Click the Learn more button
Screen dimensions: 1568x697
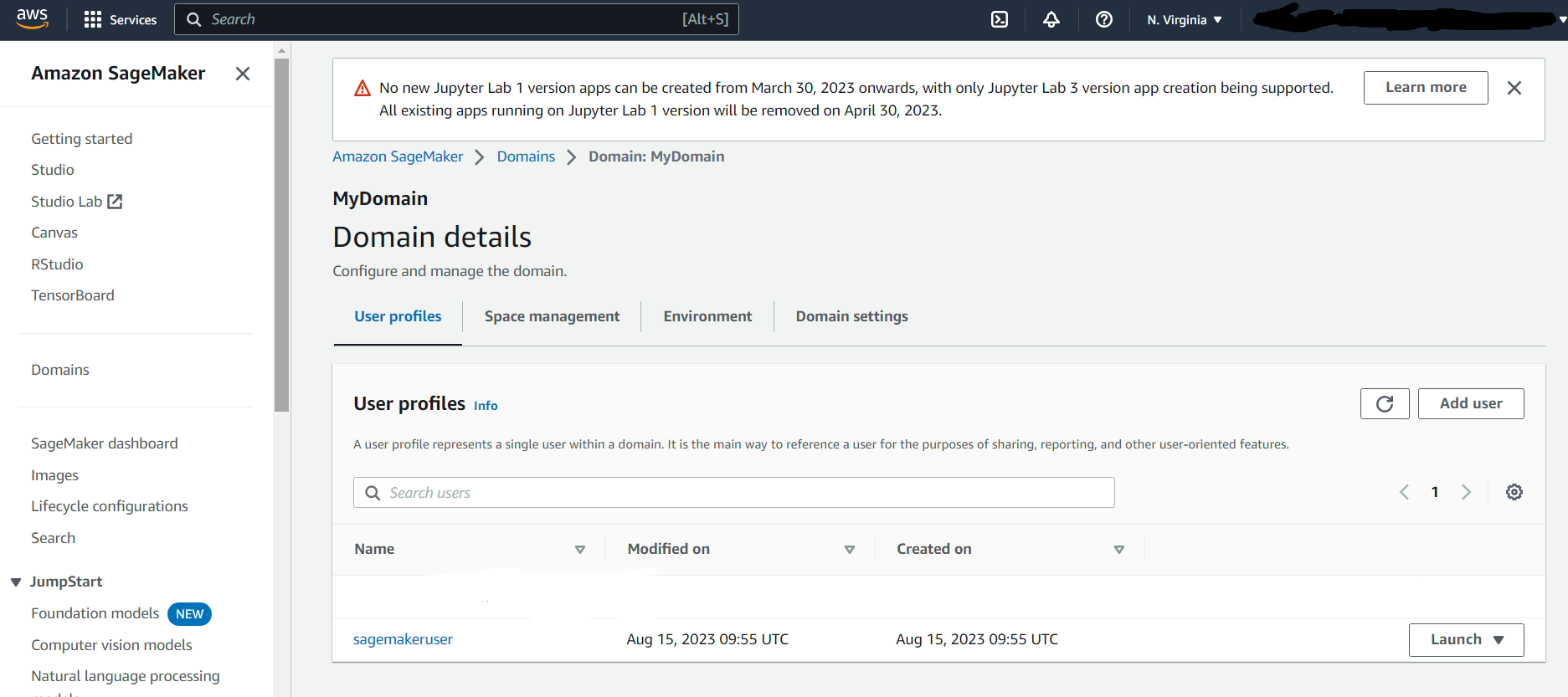click(1426, 88)
